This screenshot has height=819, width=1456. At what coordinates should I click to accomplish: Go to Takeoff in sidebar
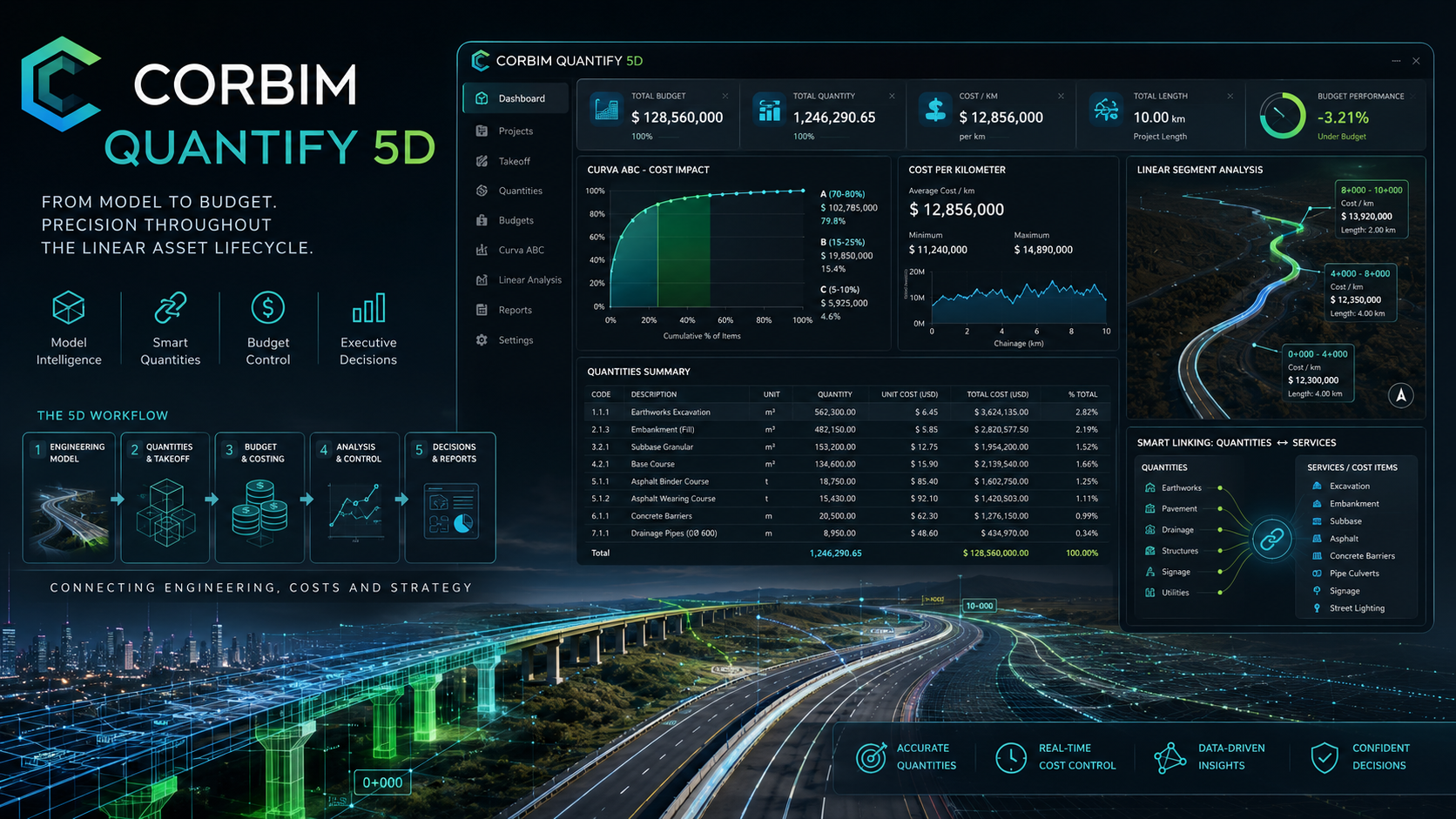(x=516, y=161)
